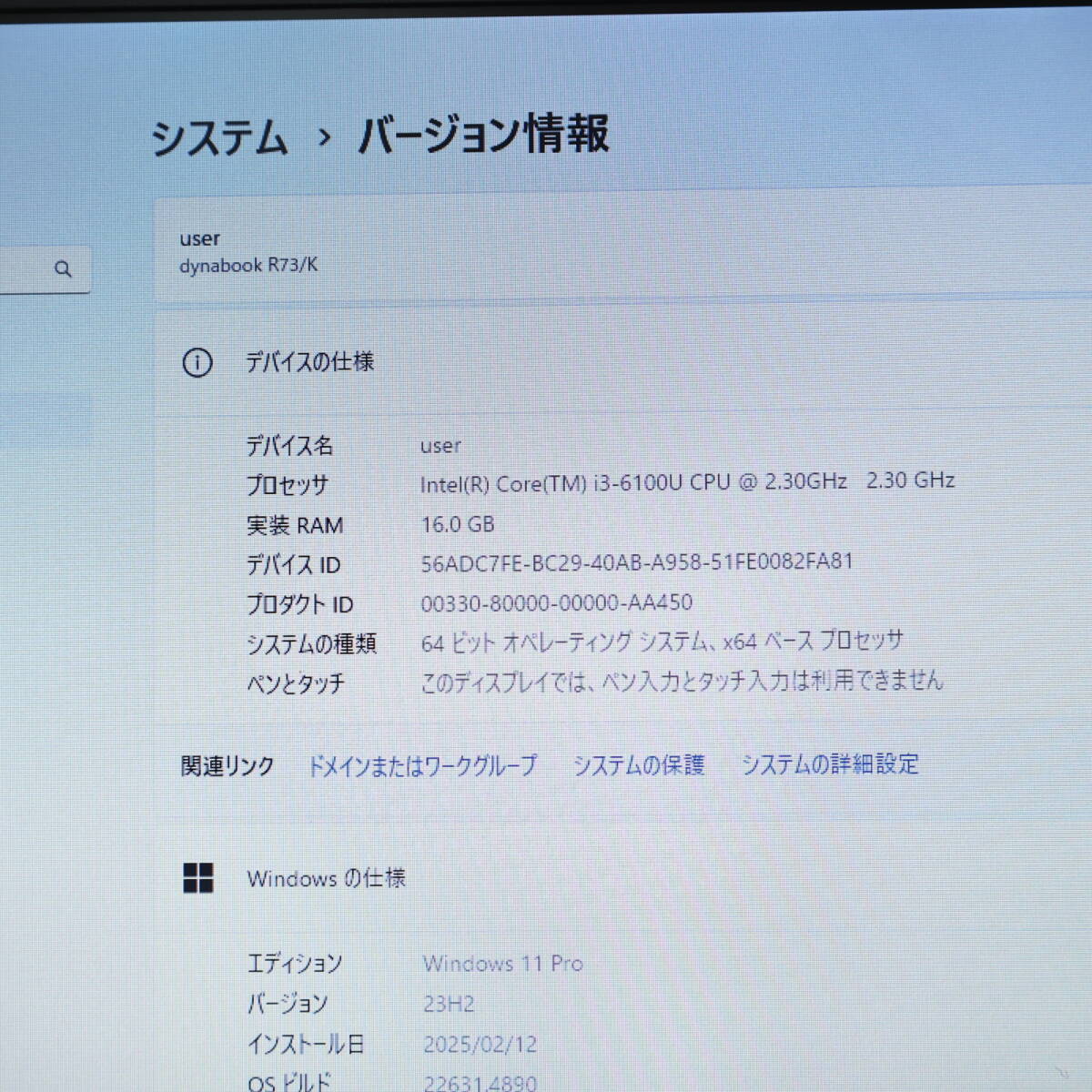Click the device specifications info icon
Screen dimensions: 1092x1092
(197, 363)
